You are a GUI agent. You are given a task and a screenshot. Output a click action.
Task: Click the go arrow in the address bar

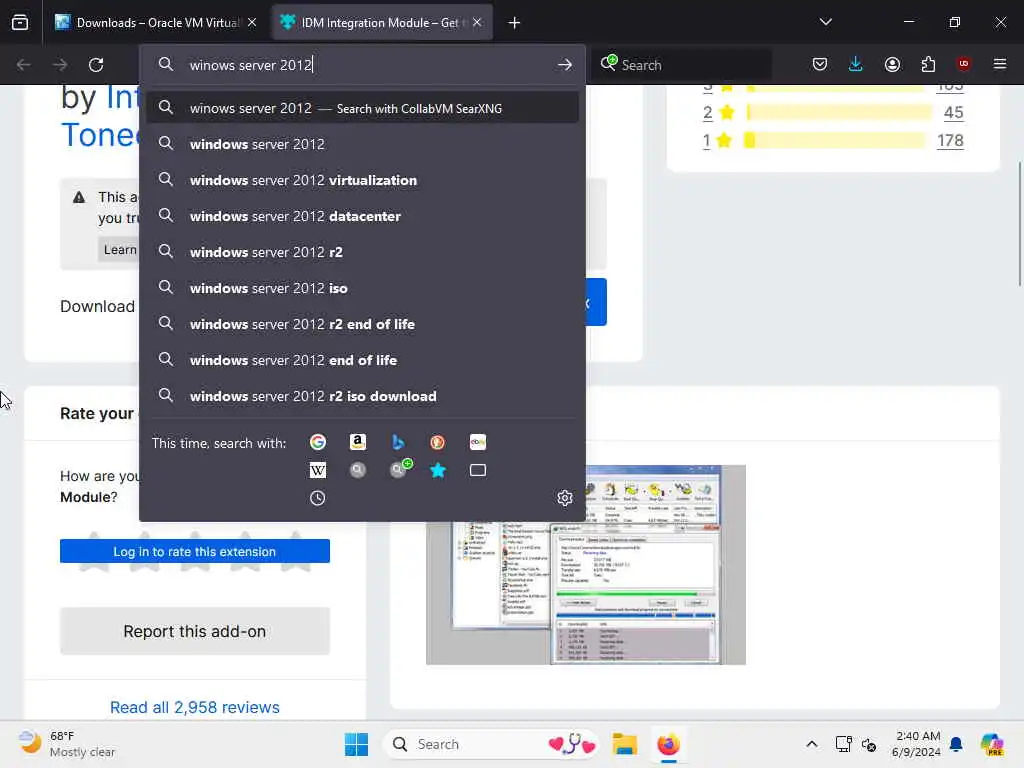click(x=565, y=65)
